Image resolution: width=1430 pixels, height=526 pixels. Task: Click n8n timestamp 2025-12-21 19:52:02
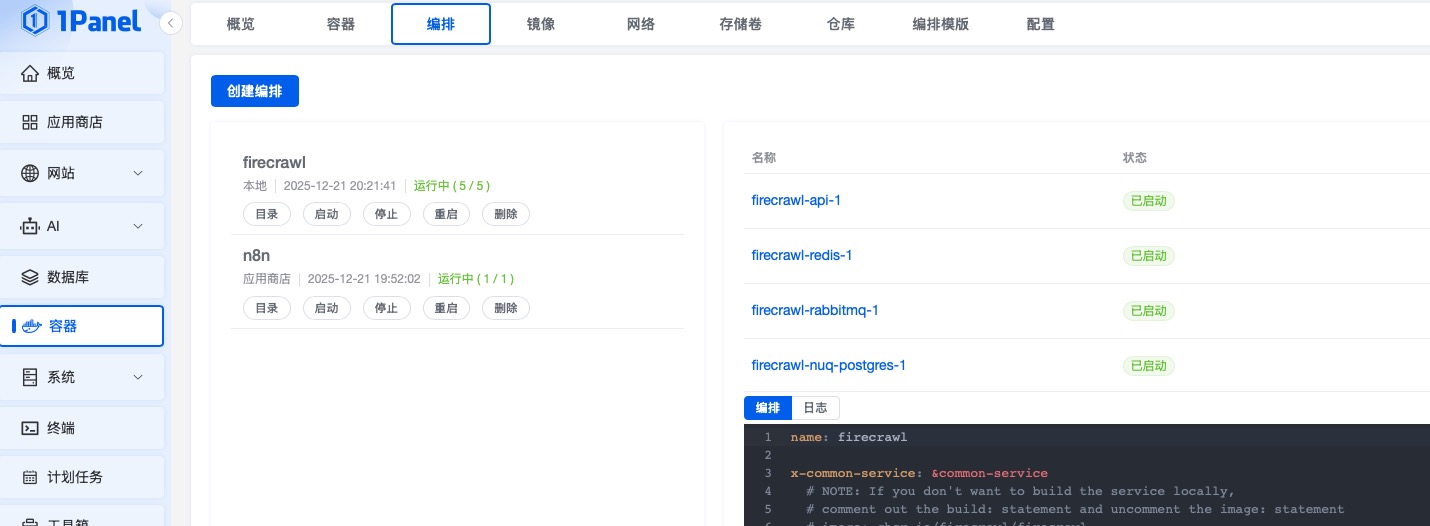[364, 279]
